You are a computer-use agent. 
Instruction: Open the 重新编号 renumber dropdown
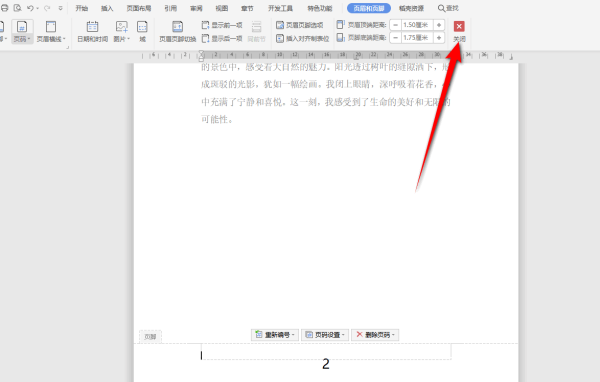tap(275, 335)
